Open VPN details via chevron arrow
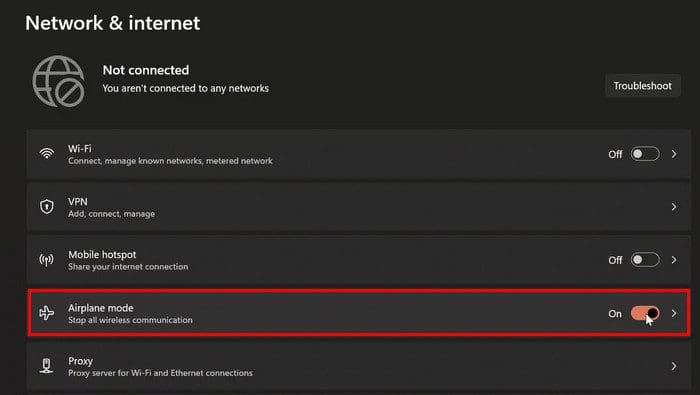 tap(674, 207)
